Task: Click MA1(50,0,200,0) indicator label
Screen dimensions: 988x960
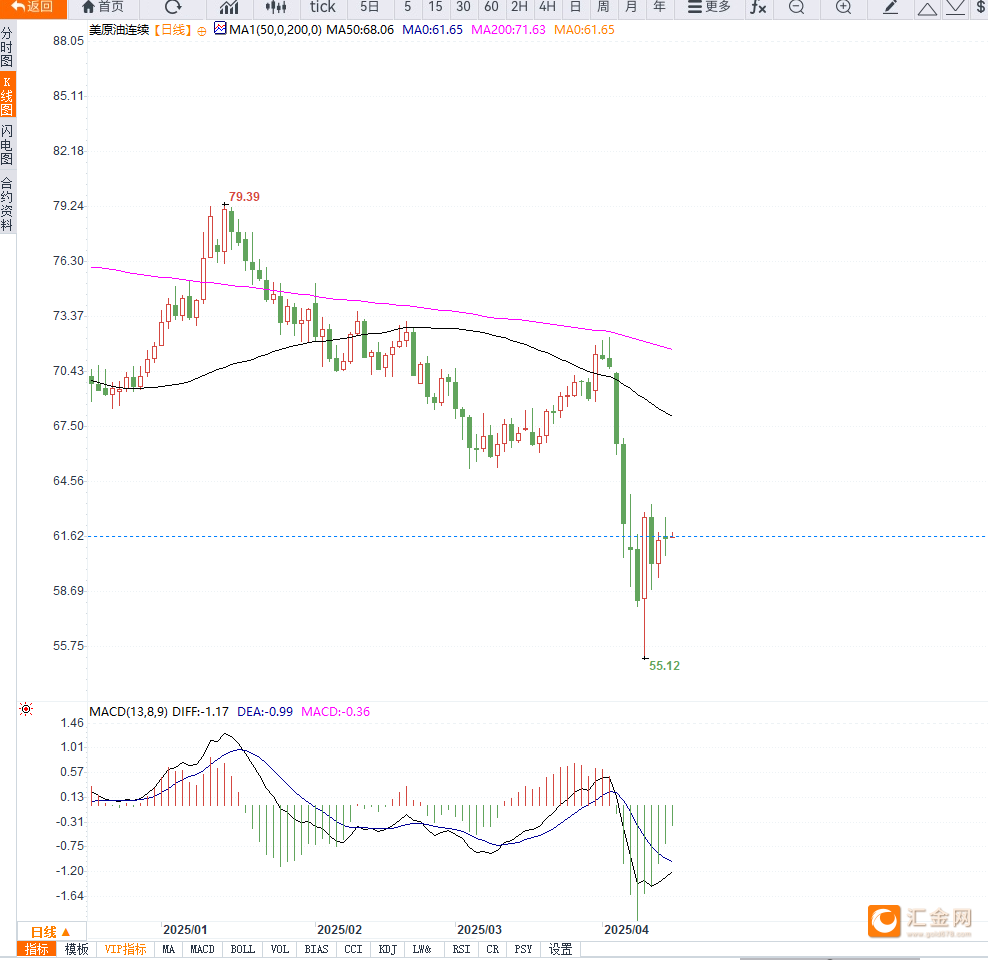Action: [275, 30]
